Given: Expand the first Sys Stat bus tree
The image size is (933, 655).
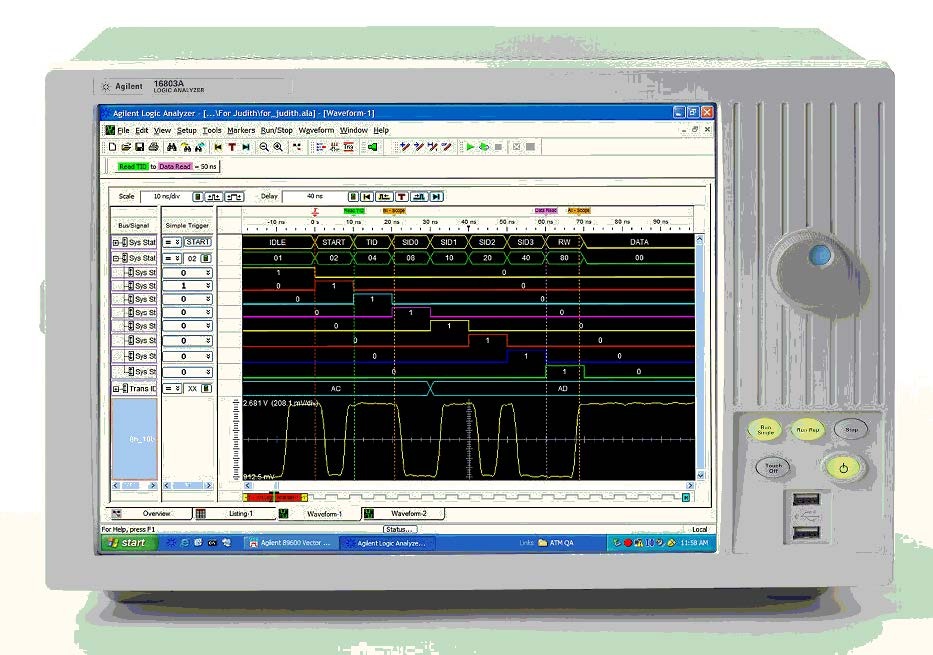Looking at the screenshot, I should click(x=116, y=242).
